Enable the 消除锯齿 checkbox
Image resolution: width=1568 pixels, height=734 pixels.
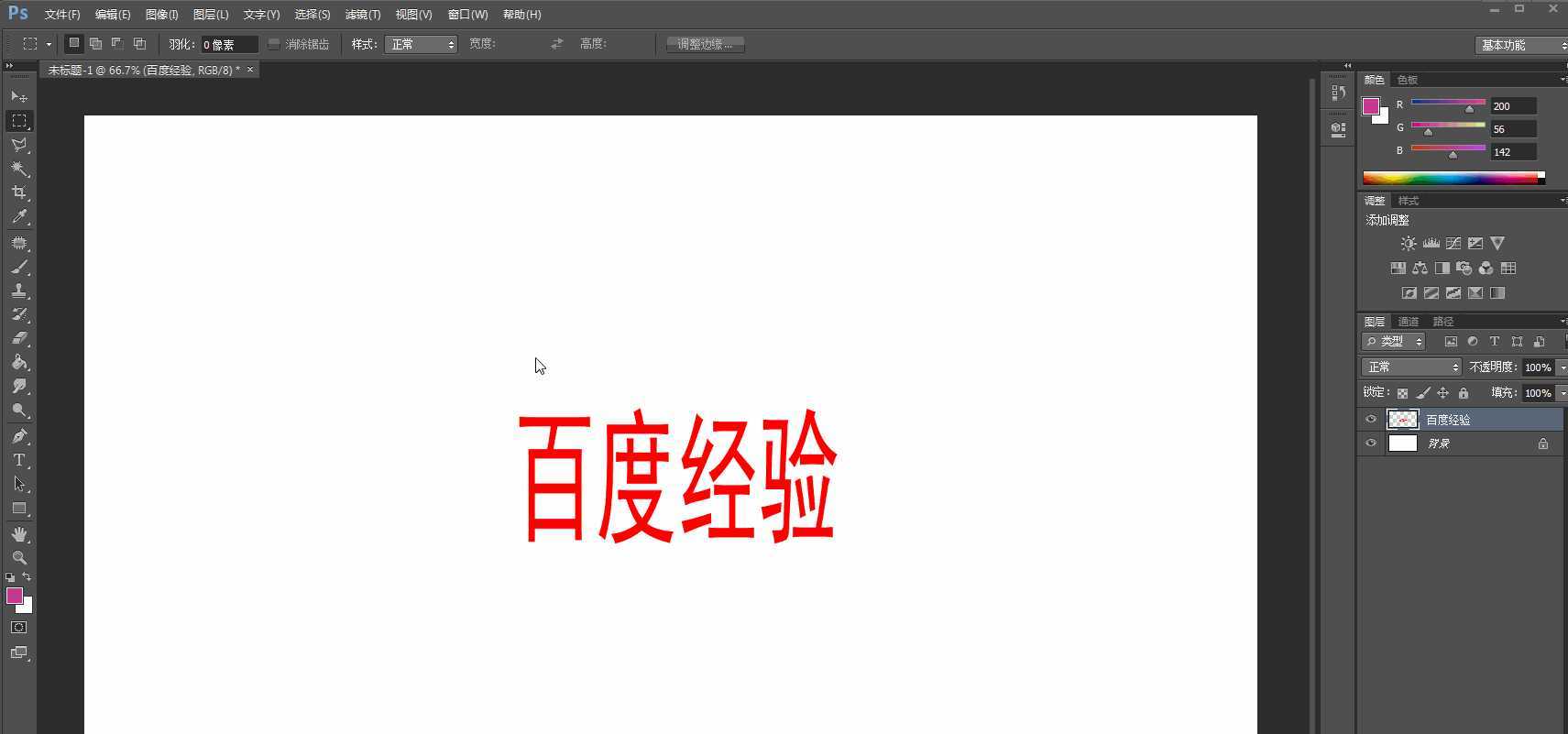(274, 44)
